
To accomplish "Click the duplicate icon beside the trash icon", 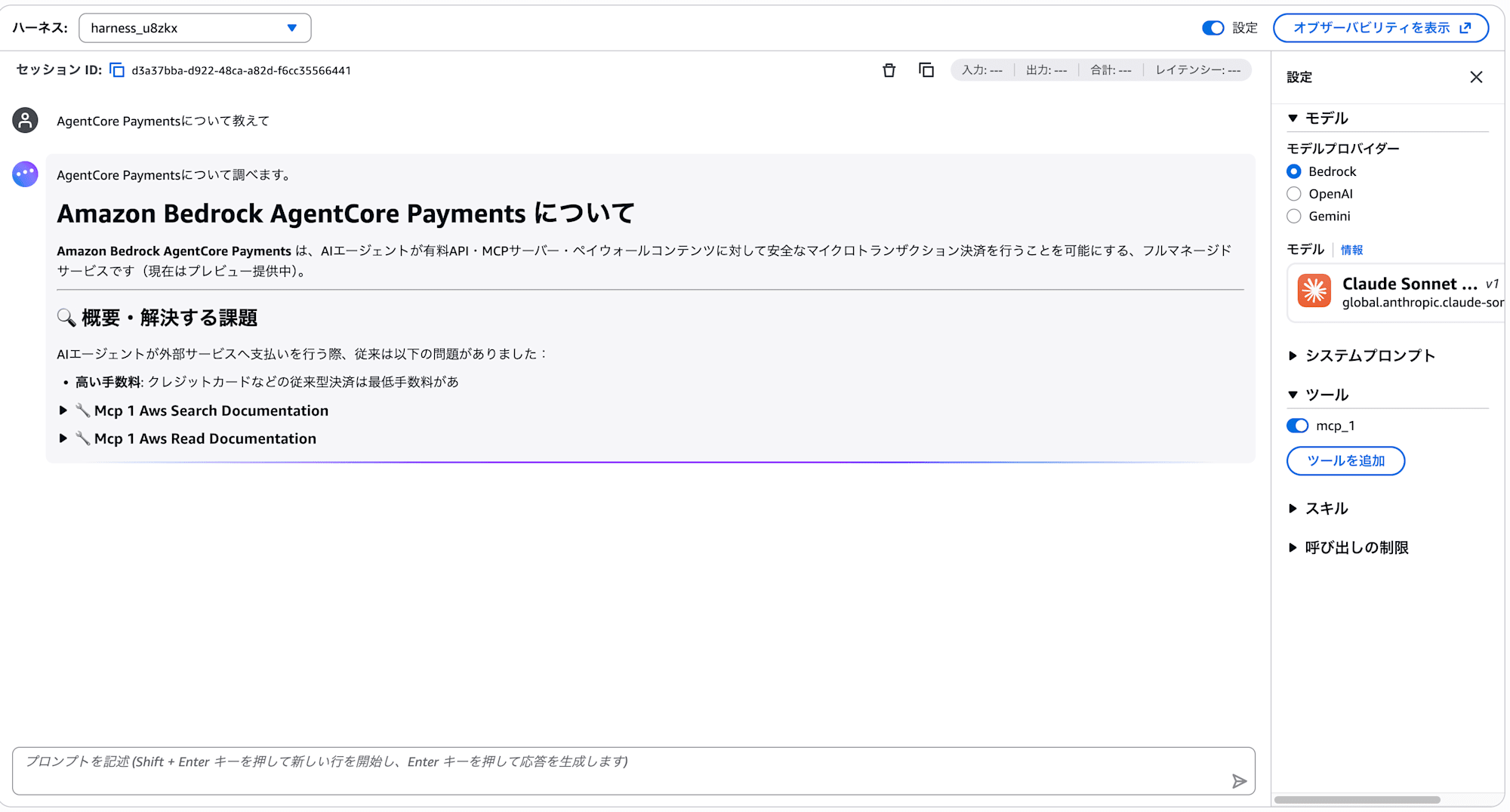I will pyautogui.click(x=926, y=70).
